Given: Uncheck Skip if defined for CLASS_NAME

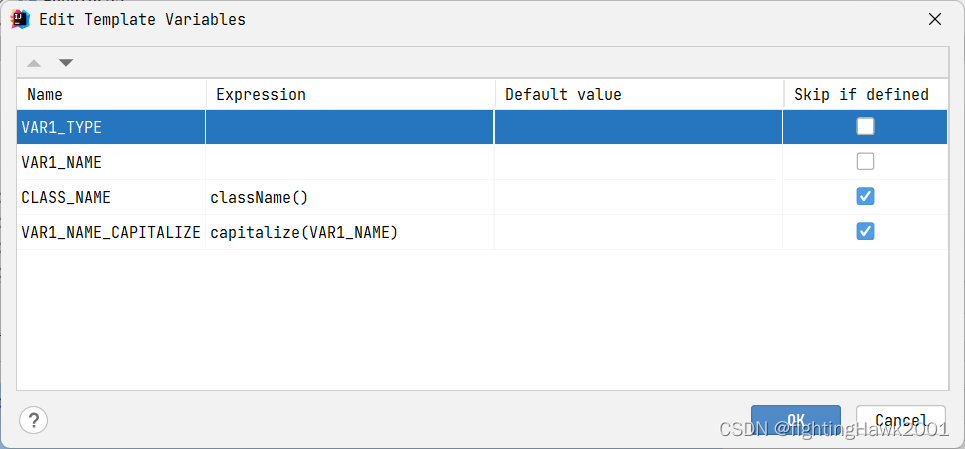Looking at the screenshot, I should tap(865, 197).
